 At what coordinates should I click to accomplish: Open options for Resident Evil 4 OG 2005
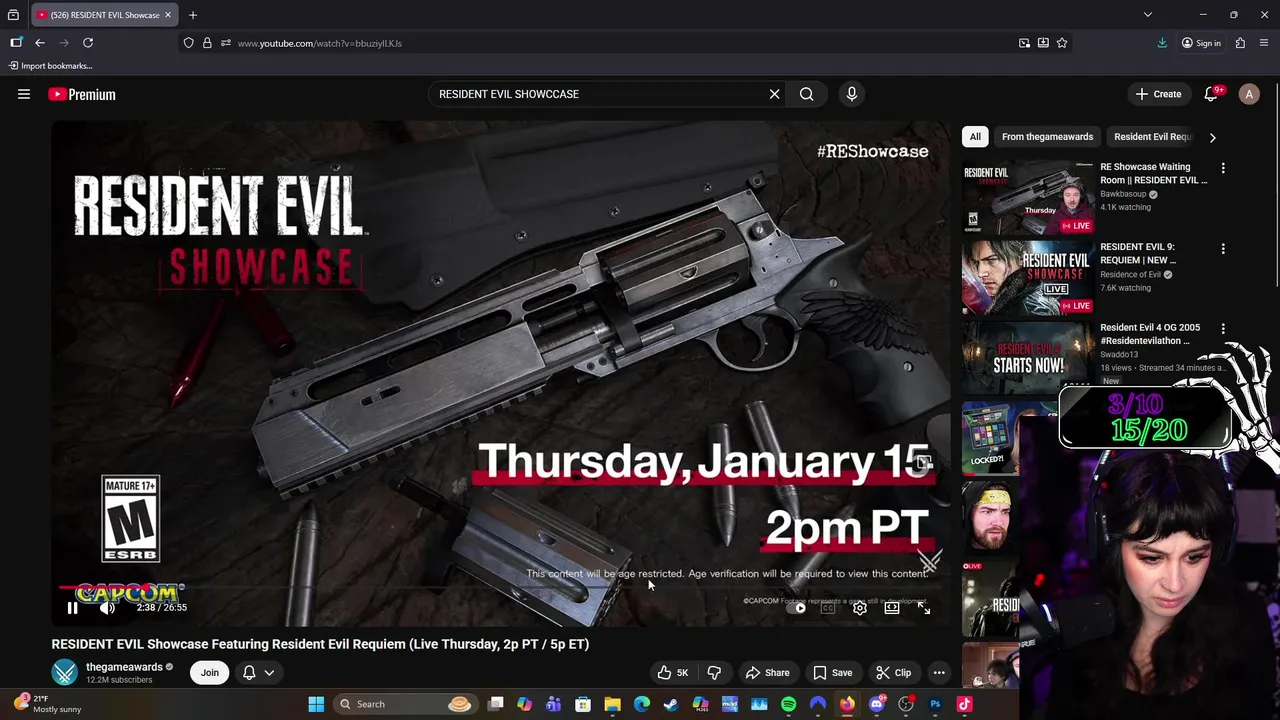click(x=1223, y=328)
